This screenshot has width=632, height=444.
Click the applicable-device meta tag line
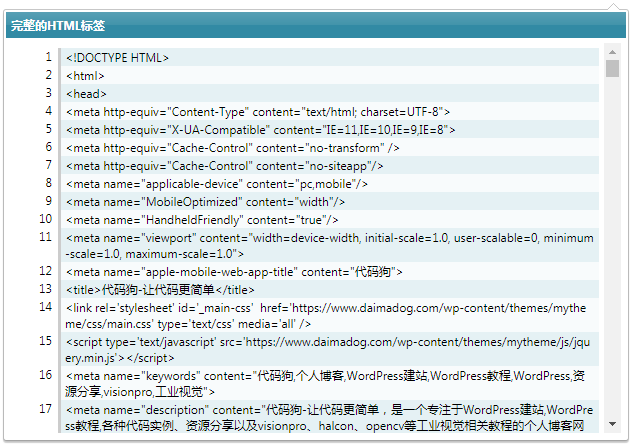(217, 184)
